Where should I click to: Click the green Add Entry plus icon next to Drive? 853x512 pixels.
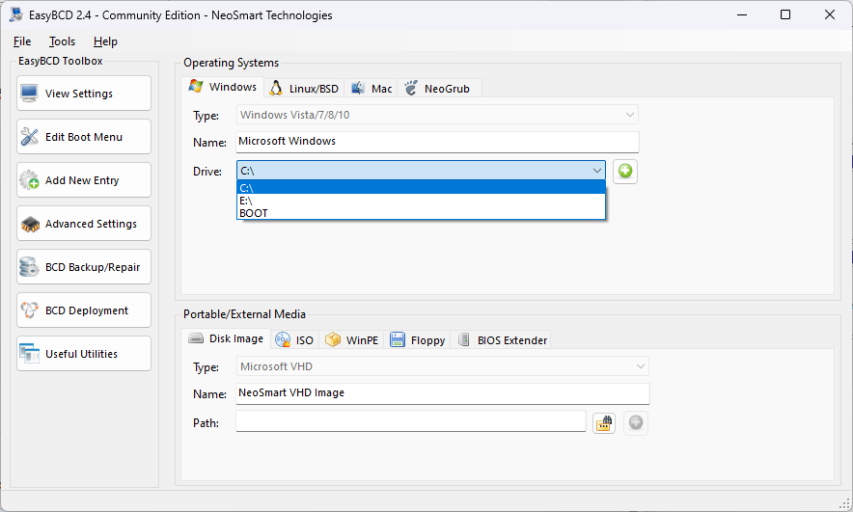pos(625,171)
